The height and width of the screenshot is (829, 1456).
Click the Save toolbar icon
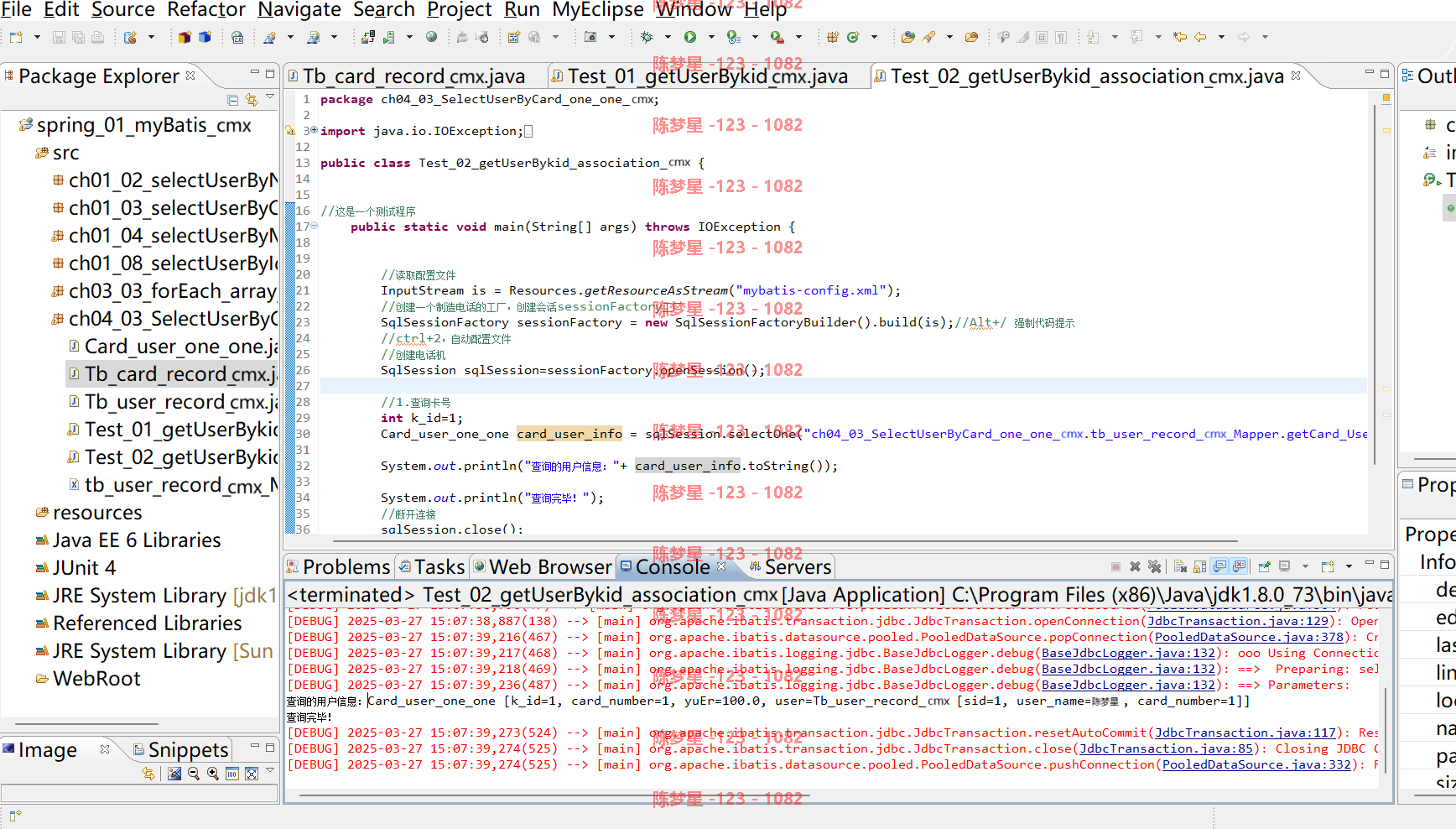click(59, 37)
